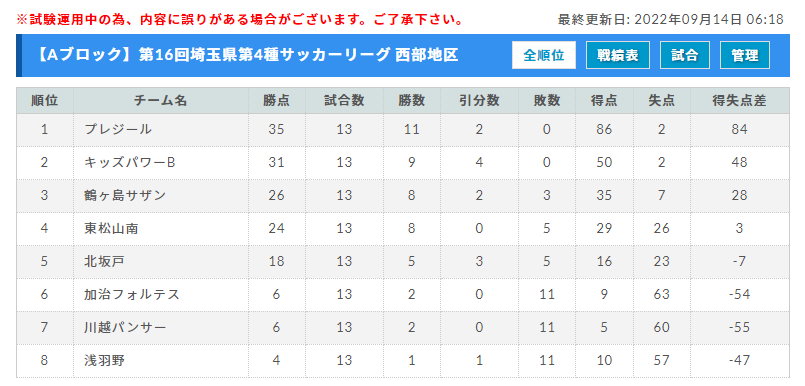
Task: Click the 得失点差 column header
Action: coord(739,101)
